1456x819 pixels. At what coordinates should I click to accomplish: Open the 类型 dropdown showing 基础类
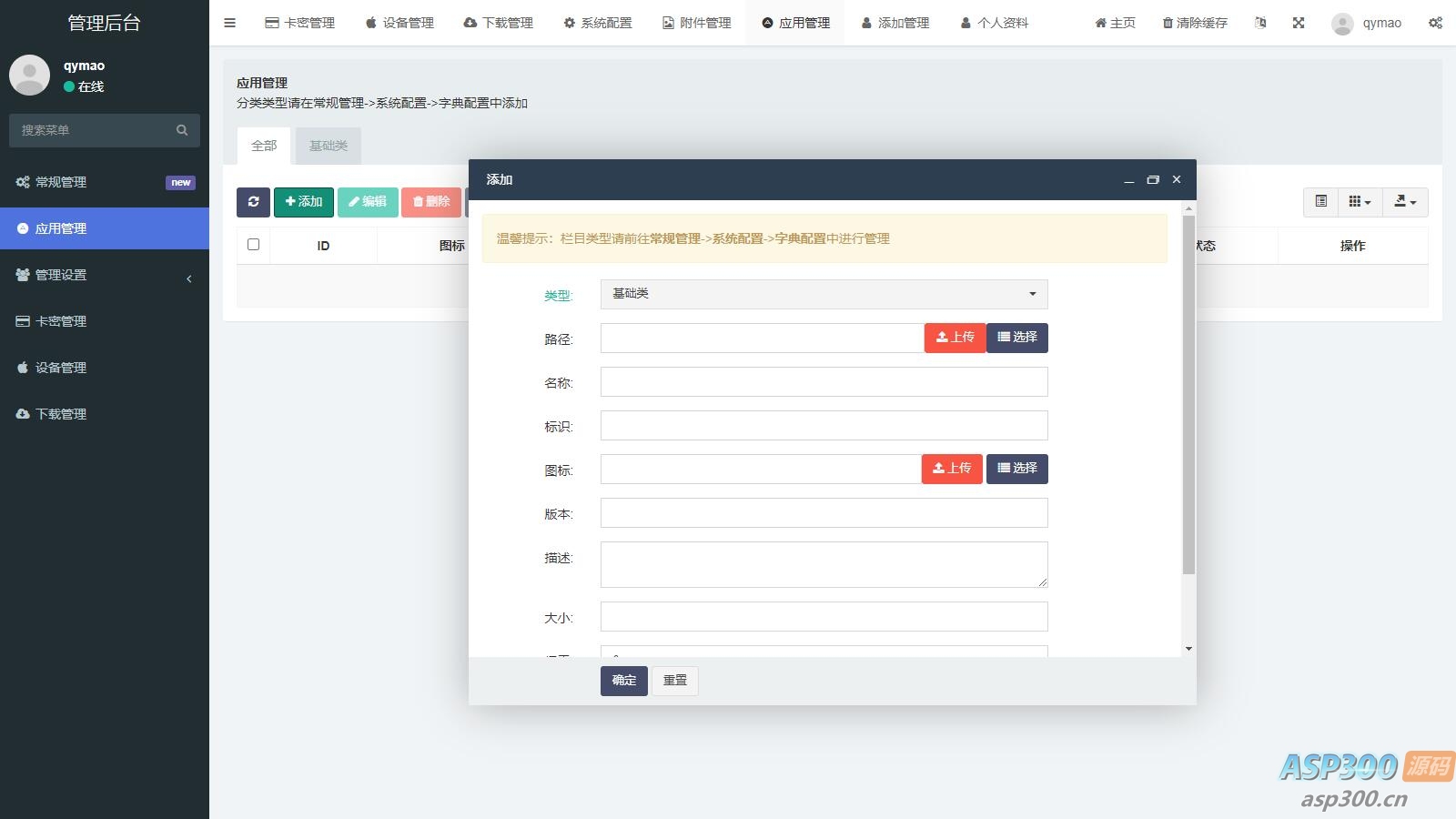(824, 294)
